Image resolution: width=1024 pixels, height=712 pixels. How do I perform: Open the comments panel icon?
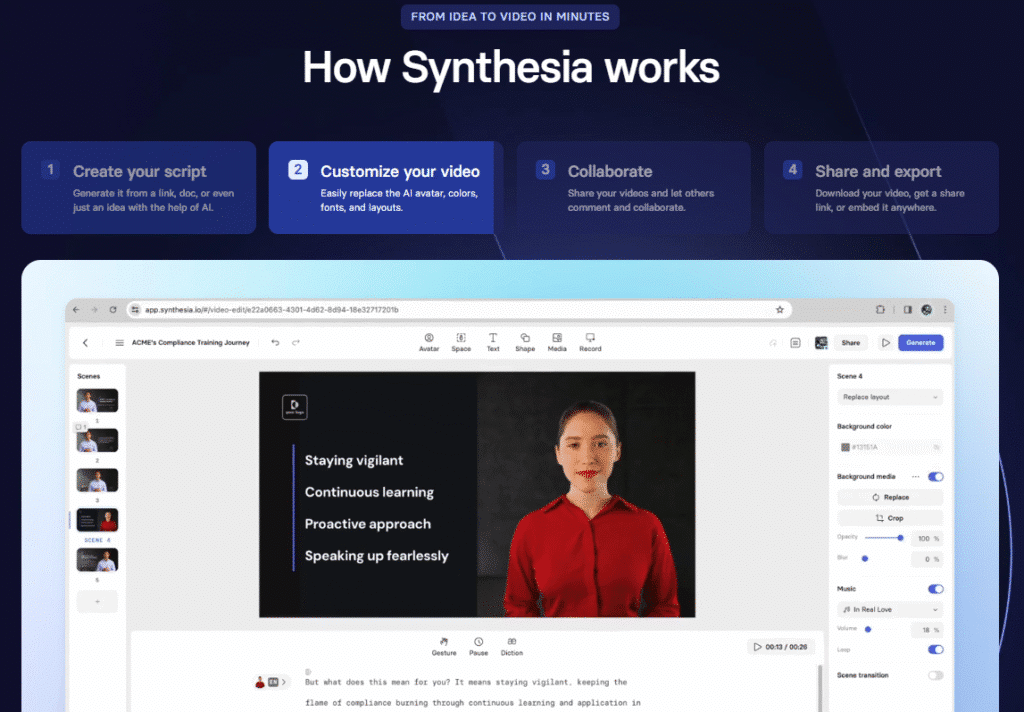pyautogui.click(x=795, y=343)
